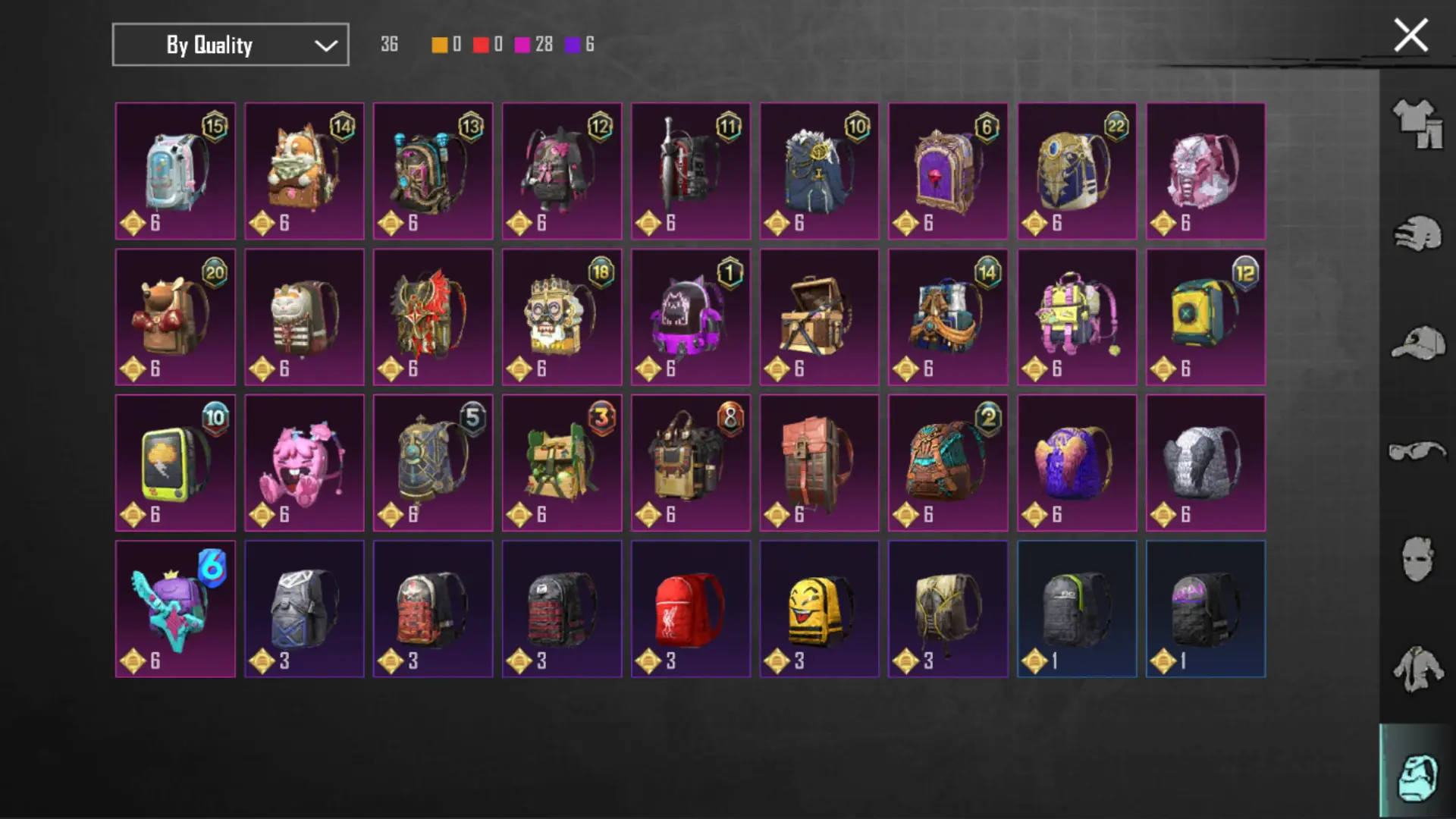Pick the pink laughing creature backpack
Viewport: 1456px width, 819px height.
pyautogui.click(x=304, y=463)
